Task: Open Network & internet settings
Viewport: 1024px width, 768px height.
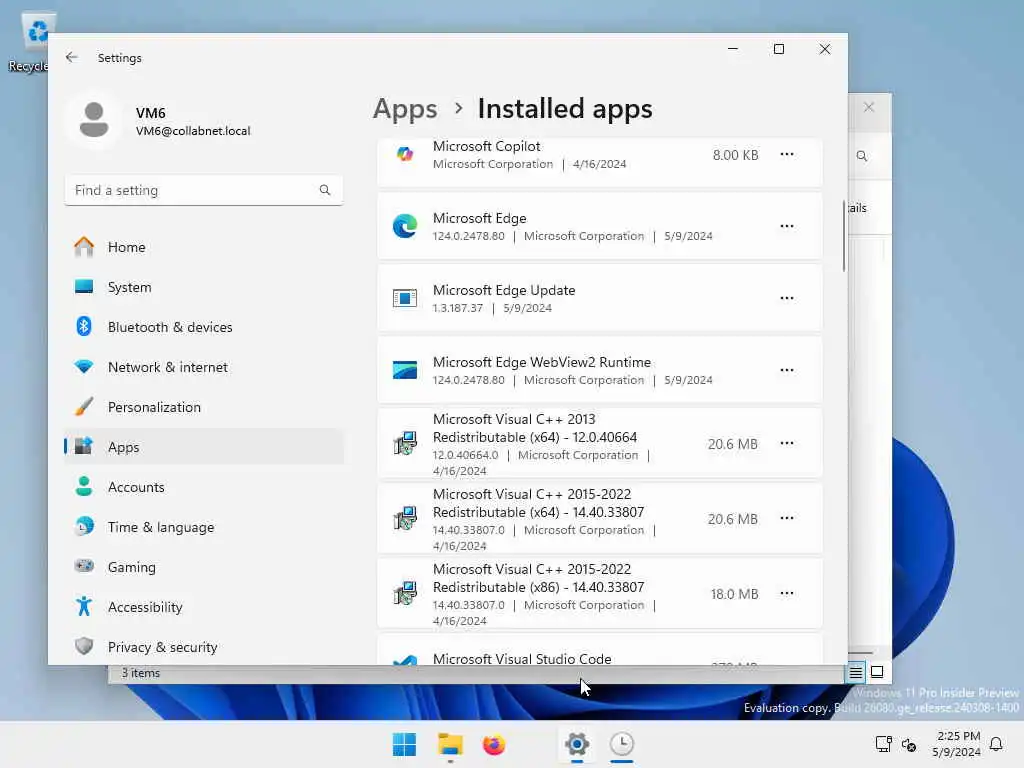Action: [x=204, y=367]
